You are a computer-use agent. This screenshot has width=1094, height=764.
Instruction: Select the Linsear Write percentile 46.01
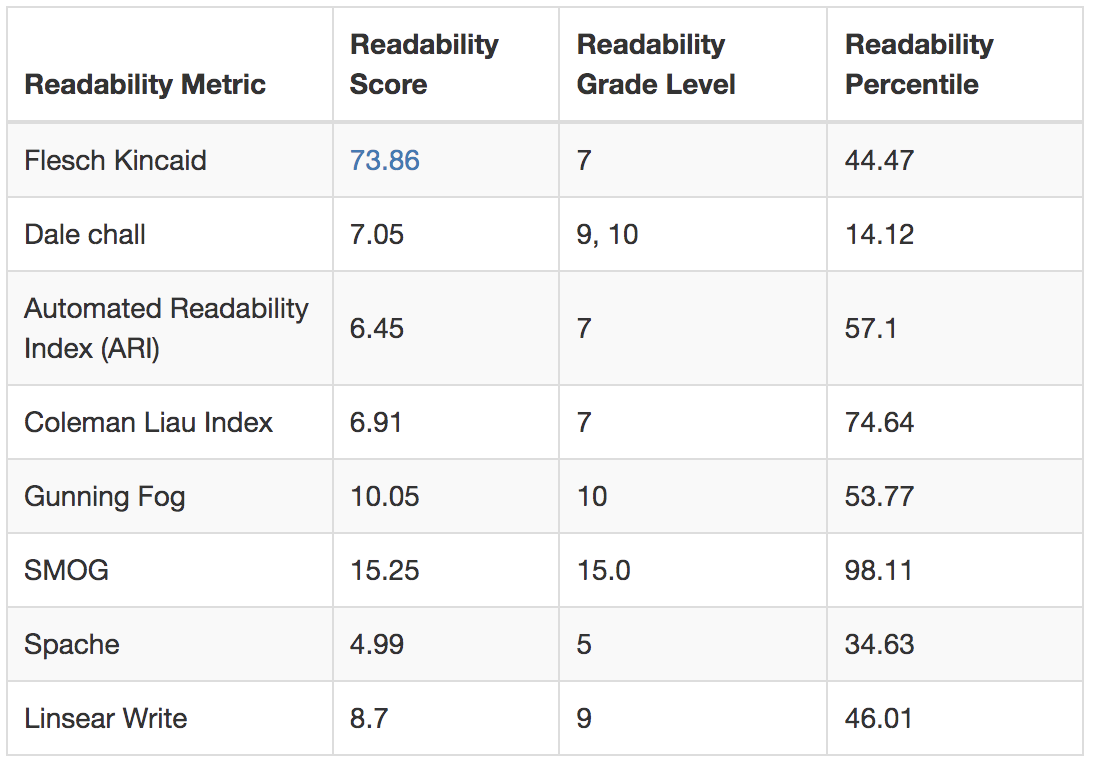click(879, 719)
